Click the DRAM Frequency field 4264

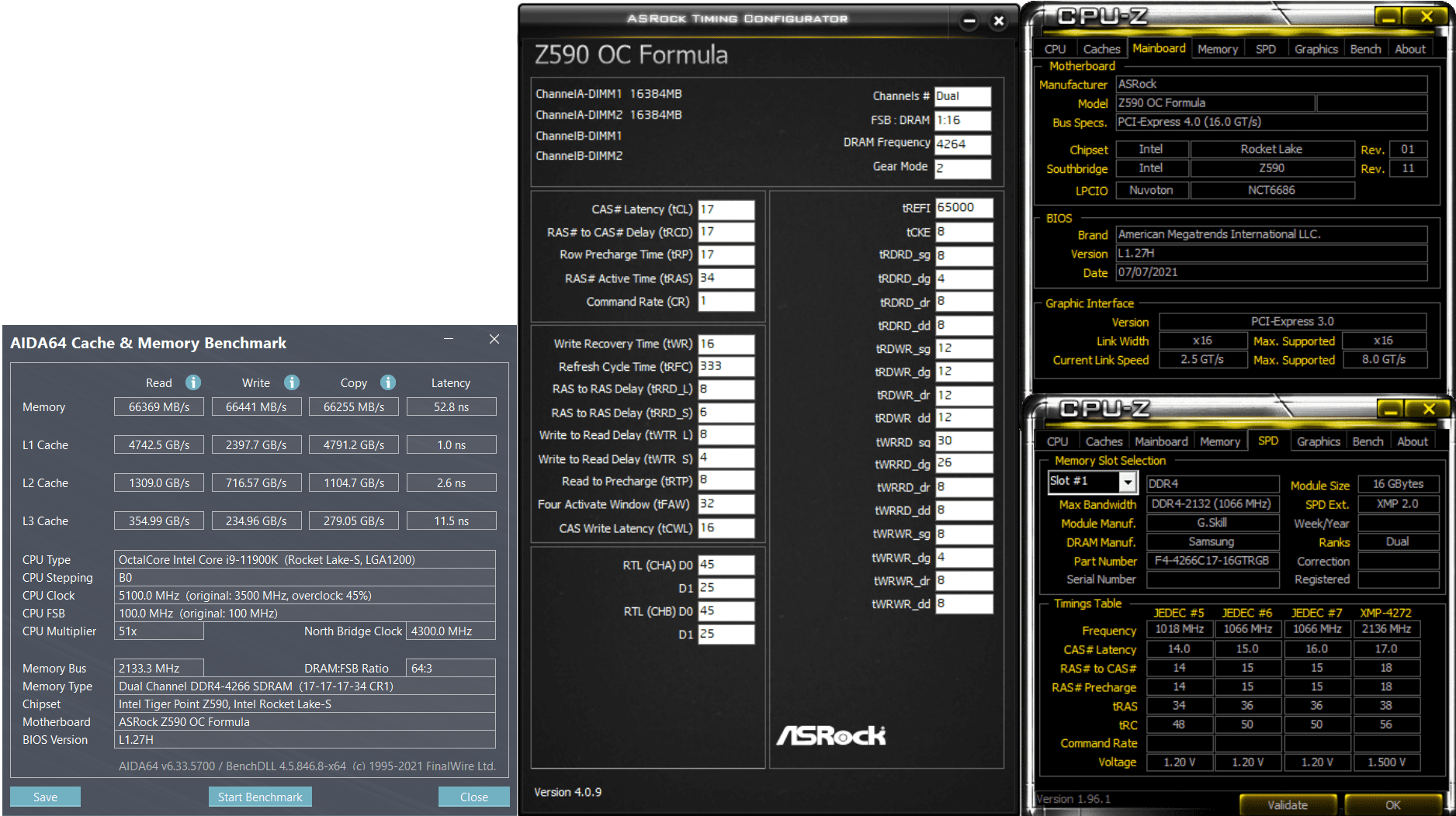pos(962,144)
